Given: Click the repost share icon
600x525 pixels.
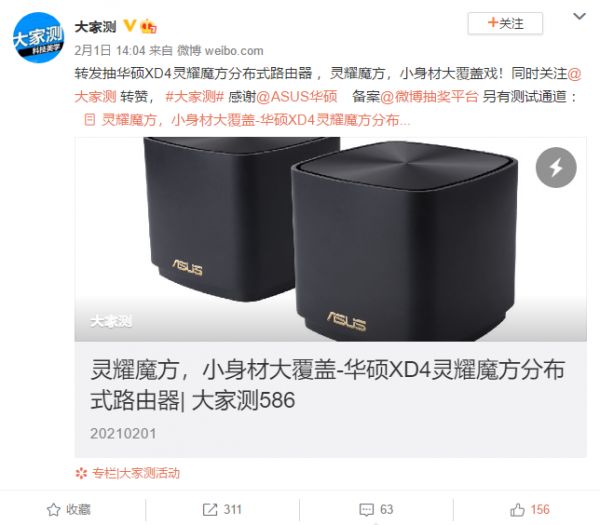Looking at the screenshot, I should pyautogui.click(x=210, y=509).
